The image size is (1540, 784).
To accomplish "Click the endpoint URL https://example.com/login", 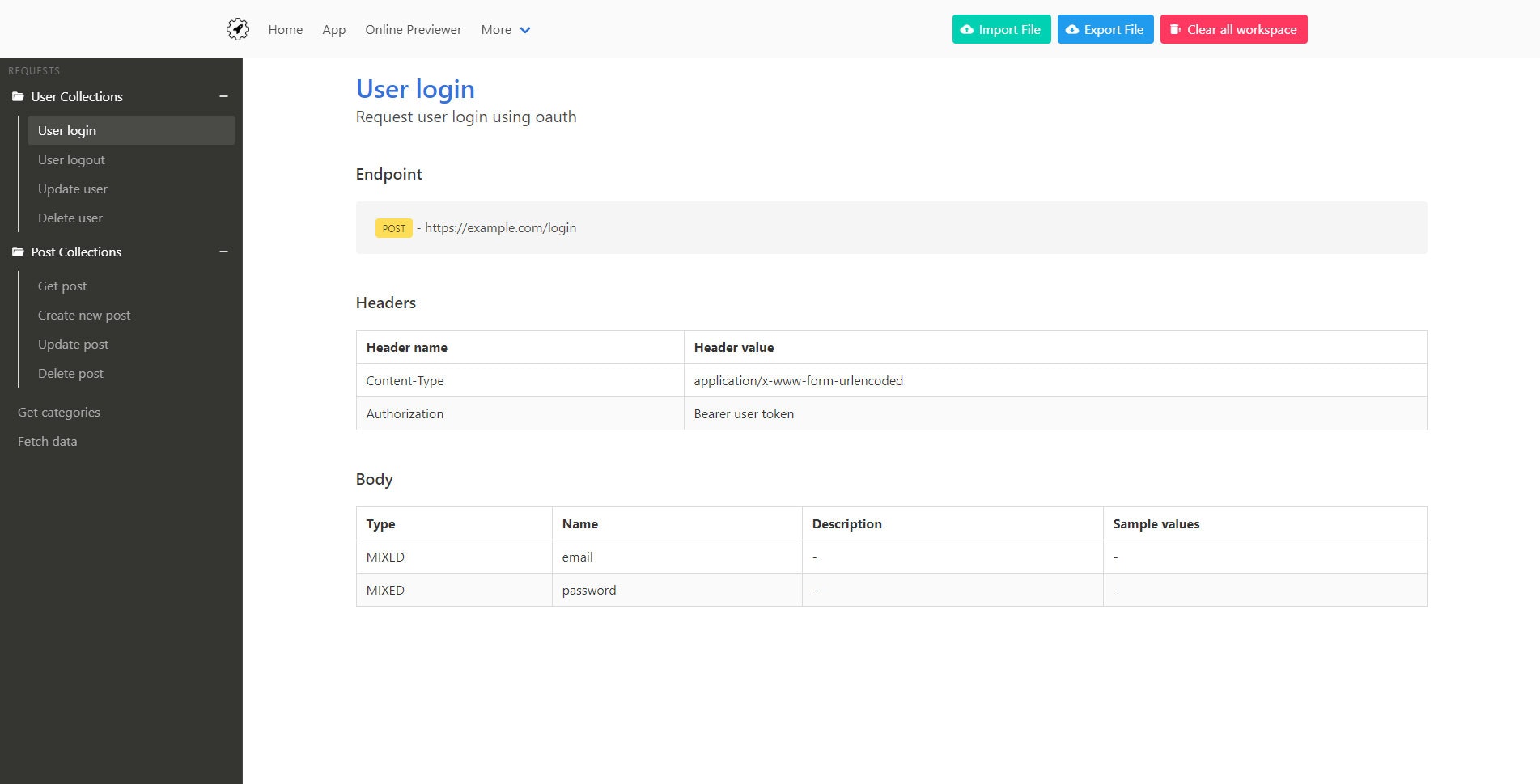I will [500, 228].
